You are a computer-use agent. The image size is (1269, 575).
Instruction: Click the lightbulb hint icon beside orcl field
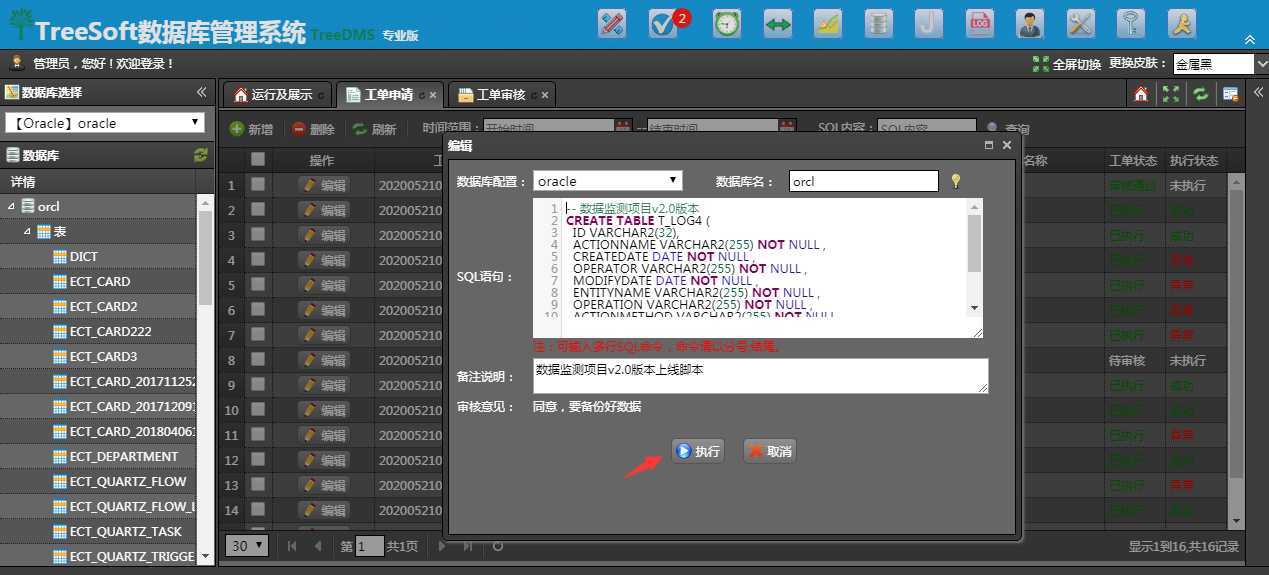955,181
